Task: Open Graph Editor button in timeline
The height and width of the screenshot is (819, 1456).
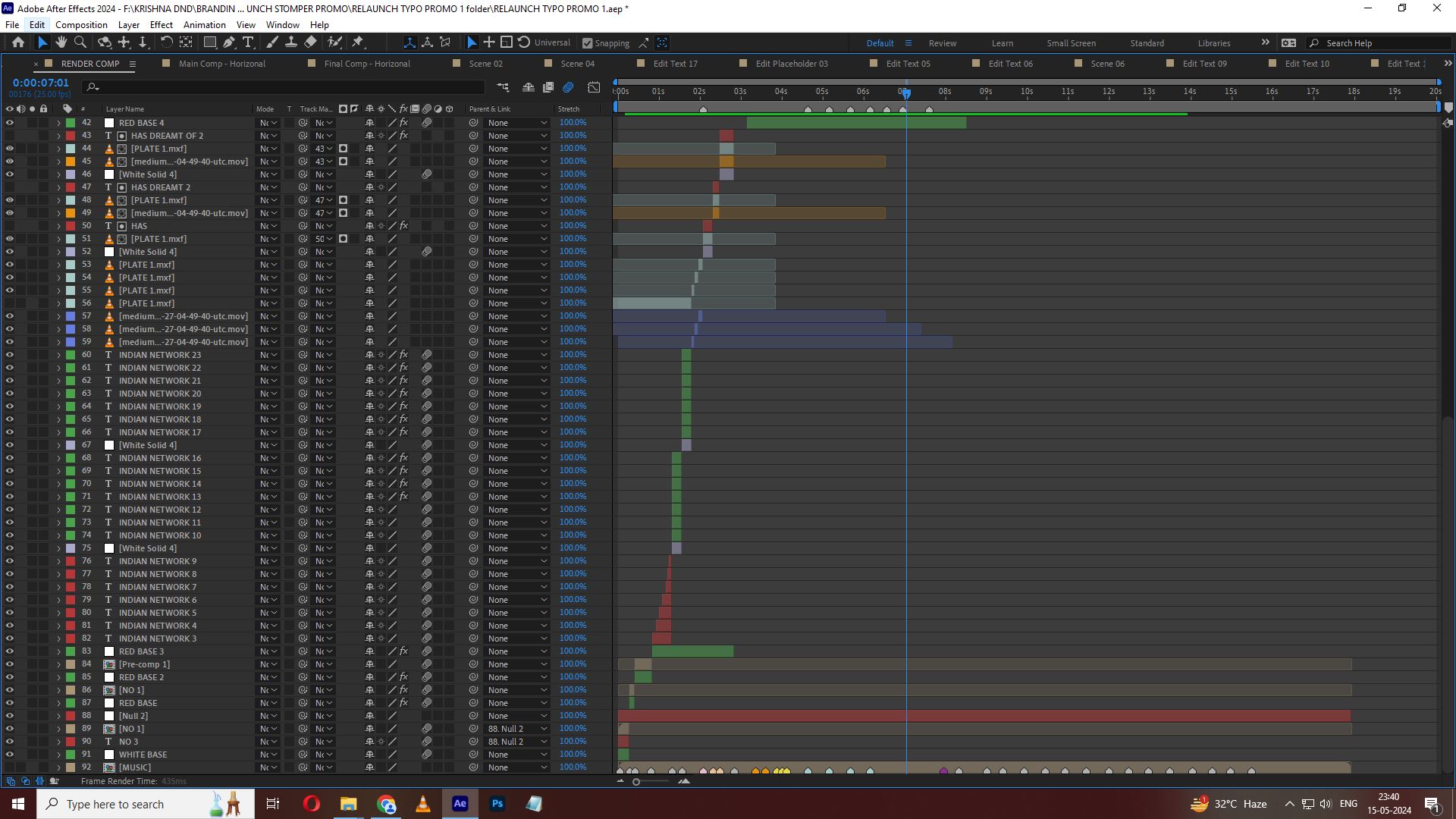Action: pos(594,87)
